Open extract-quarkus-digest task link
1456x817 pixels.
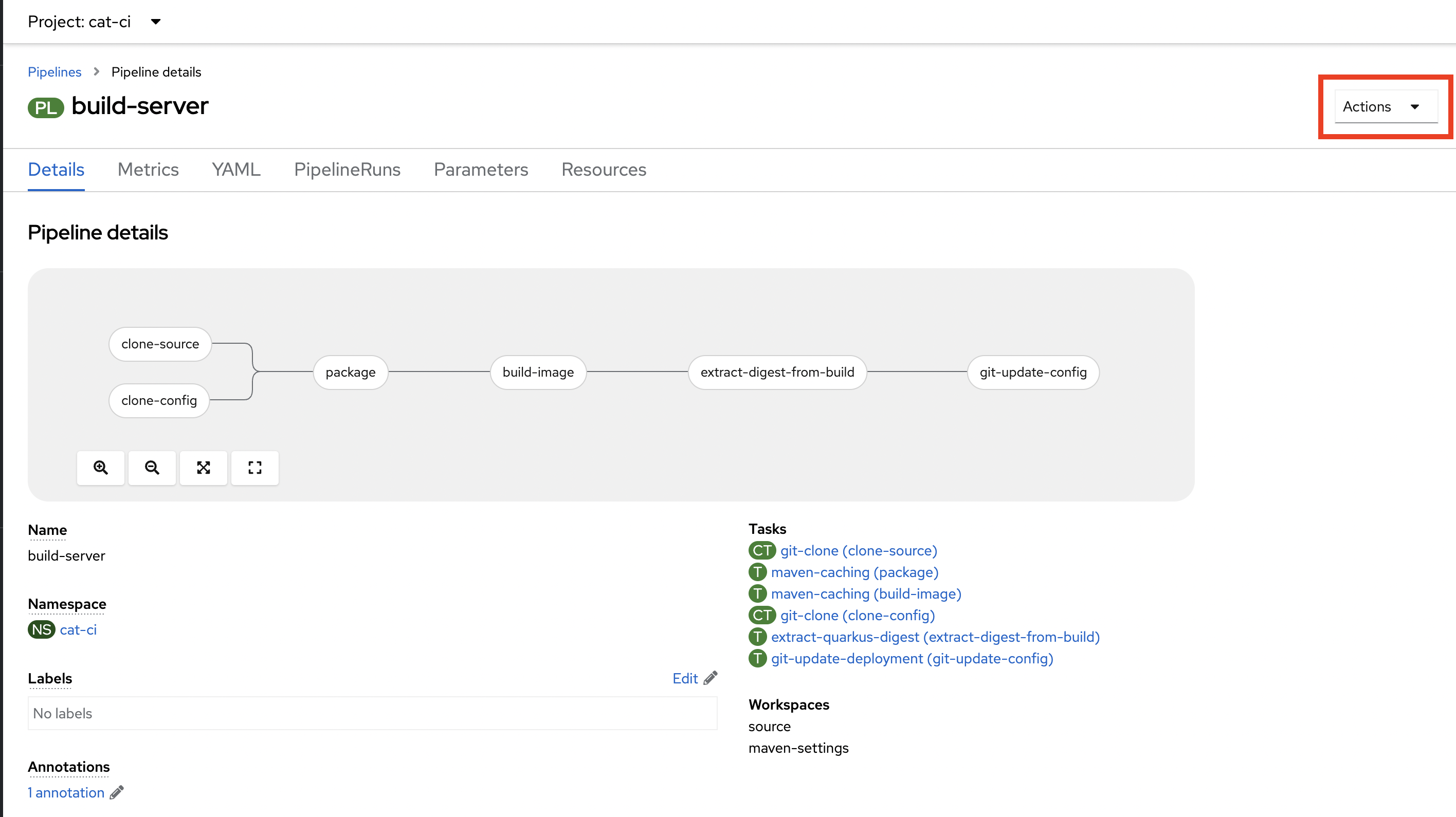pos(935,637)
